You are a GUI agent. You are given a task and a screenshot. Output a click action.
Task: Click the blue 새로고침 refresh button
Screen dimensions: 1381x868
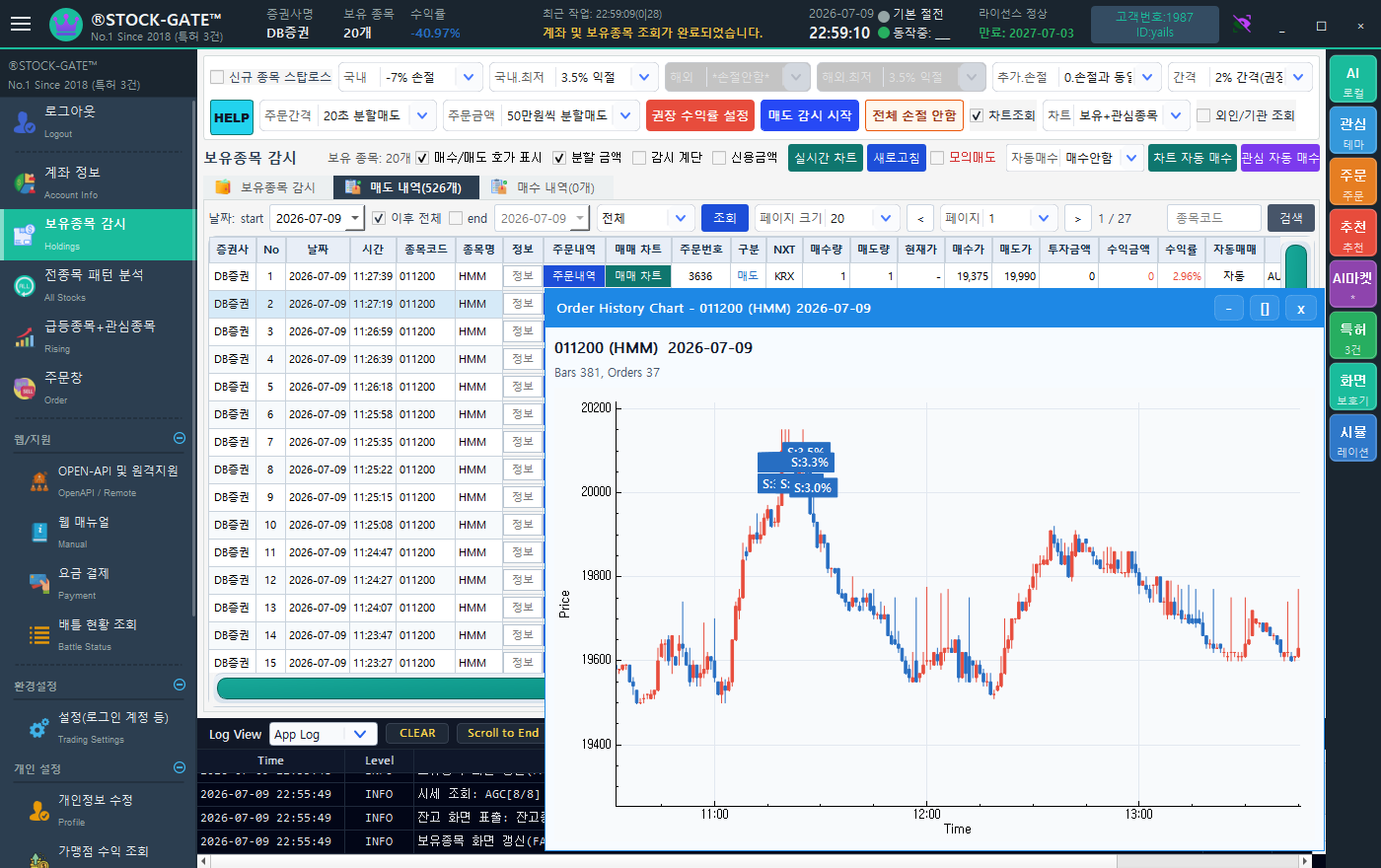(x=897, y=158)
